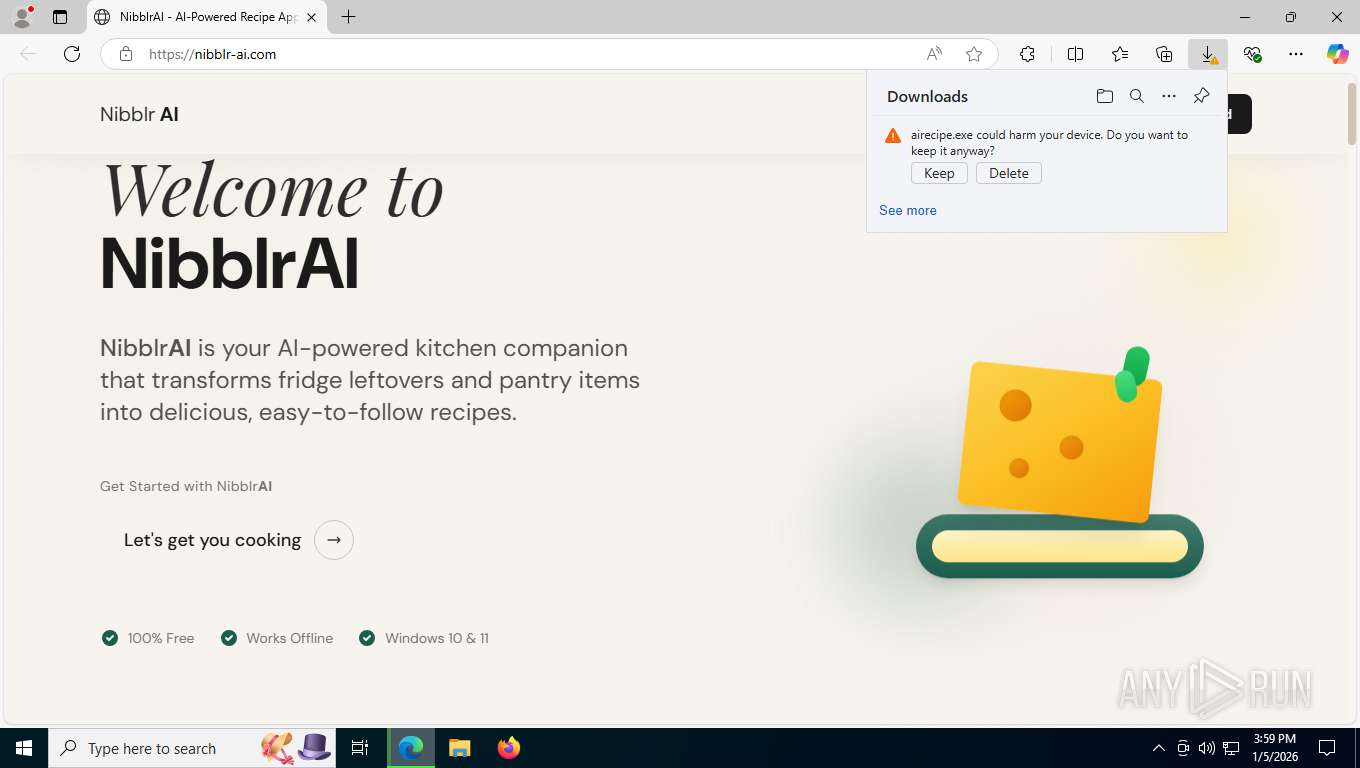Click the Edge taskbar icon
Image resolution: width=1360 pixels, height=768 pixels.
411,748
